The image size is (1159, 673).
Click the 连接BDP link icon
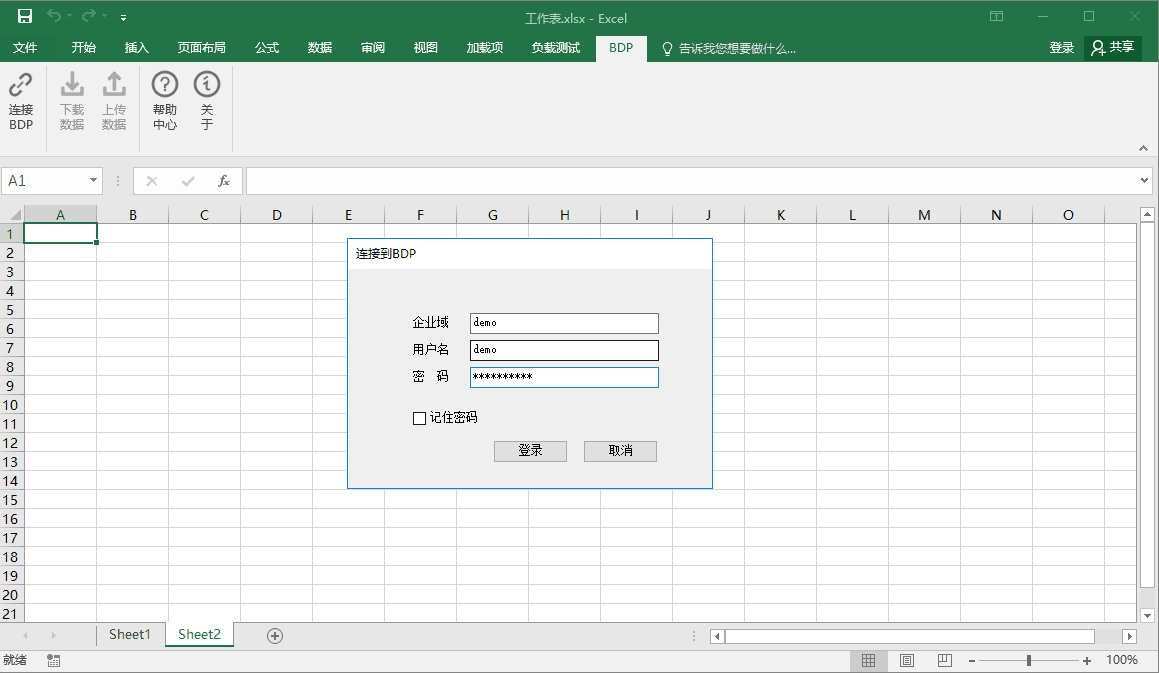(x=21, y=84)
